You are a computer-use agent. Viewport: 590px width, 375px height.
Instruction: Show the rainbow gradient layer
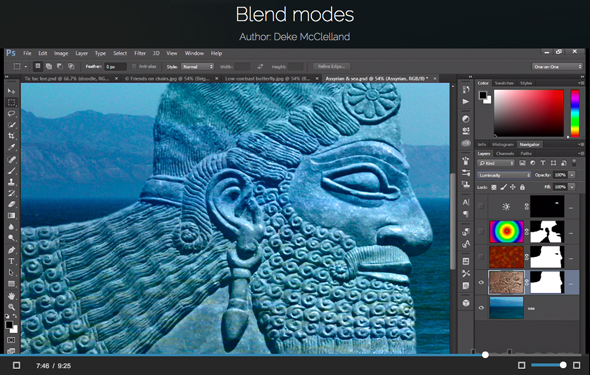coord(481,232)
